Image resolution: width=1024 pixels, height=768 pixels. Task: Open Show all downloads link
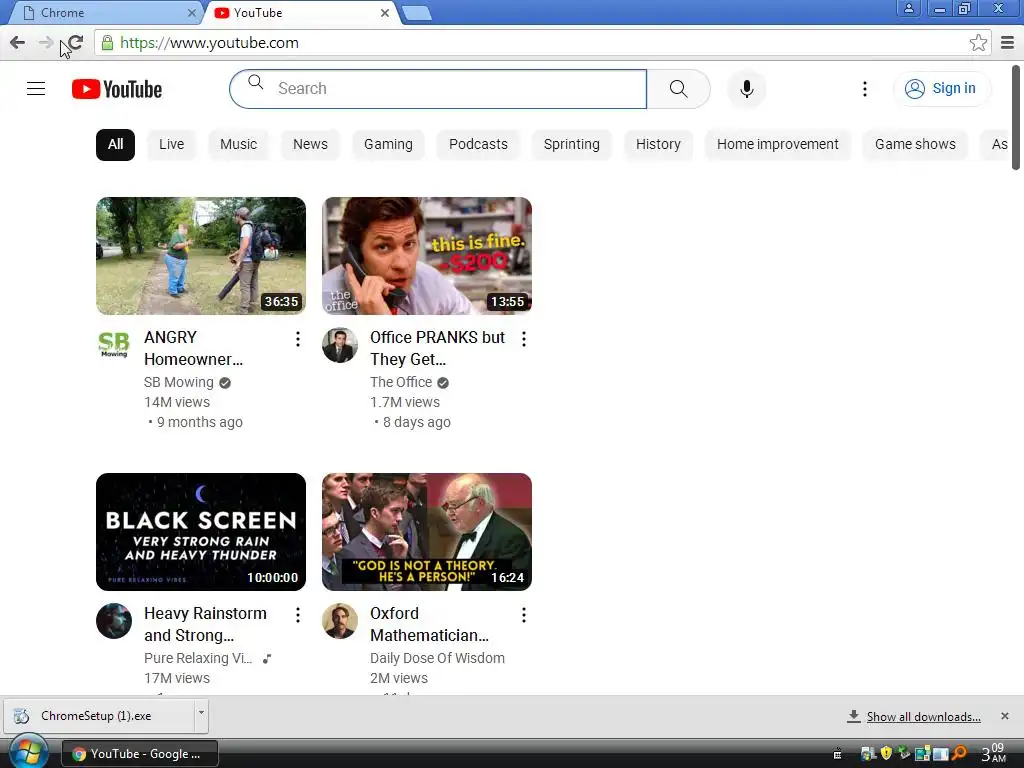coord(923,717)
